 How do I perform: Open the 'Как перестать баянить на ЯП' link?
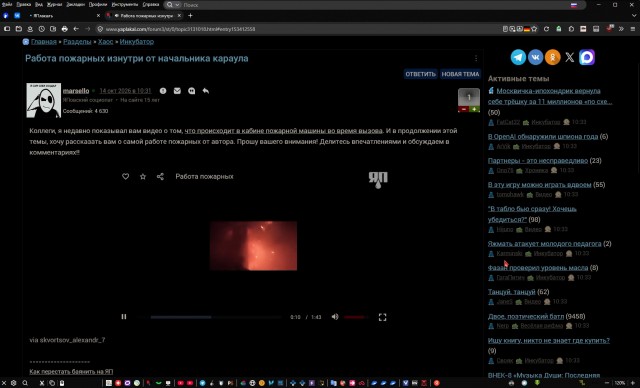point(71,372)
